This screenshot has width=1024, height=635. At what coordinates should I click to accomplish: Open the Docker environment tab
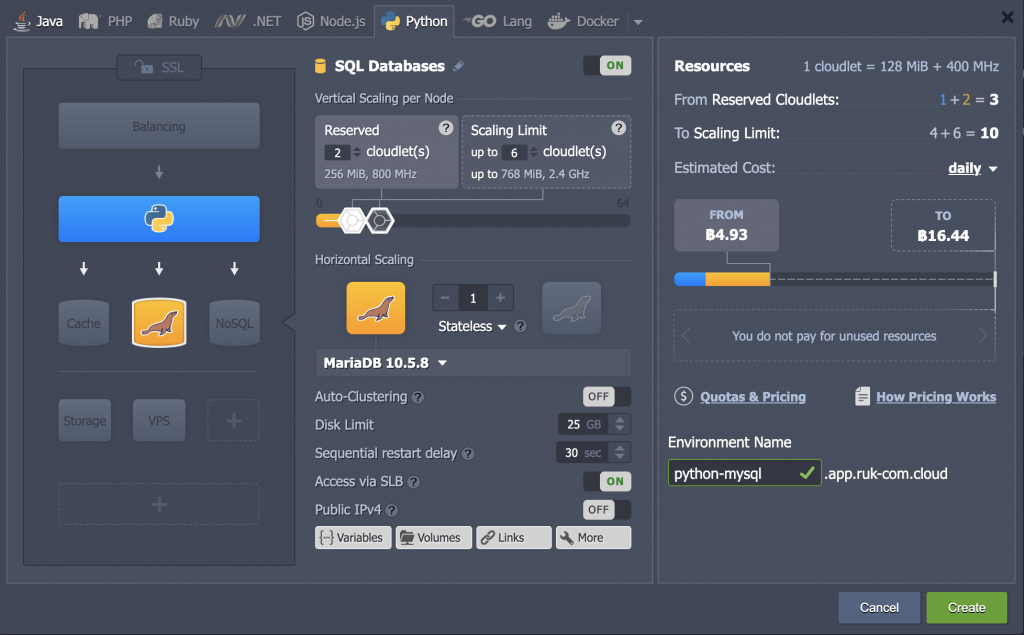point(583,19)
